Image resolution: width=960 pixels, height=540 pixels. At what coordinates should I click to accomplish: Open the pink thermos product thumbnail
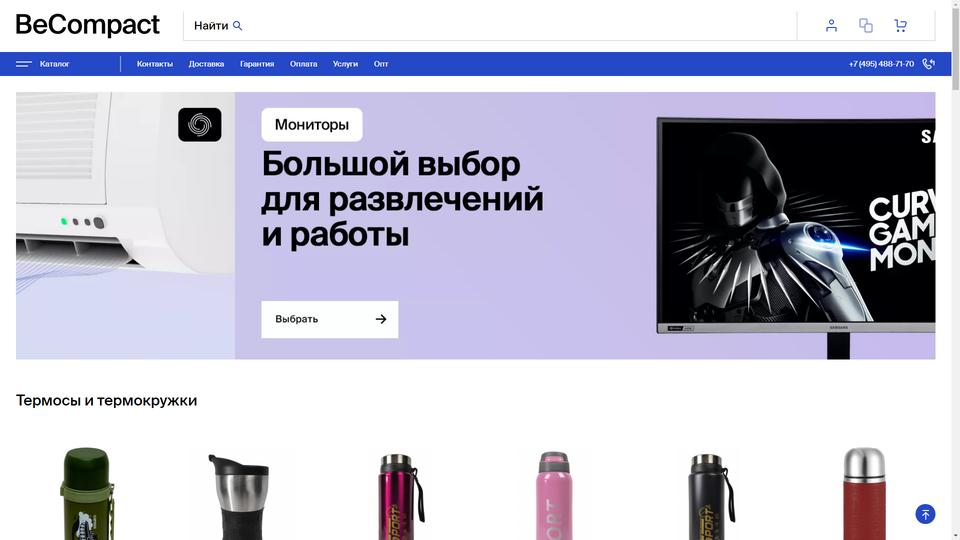click(554, 495)
